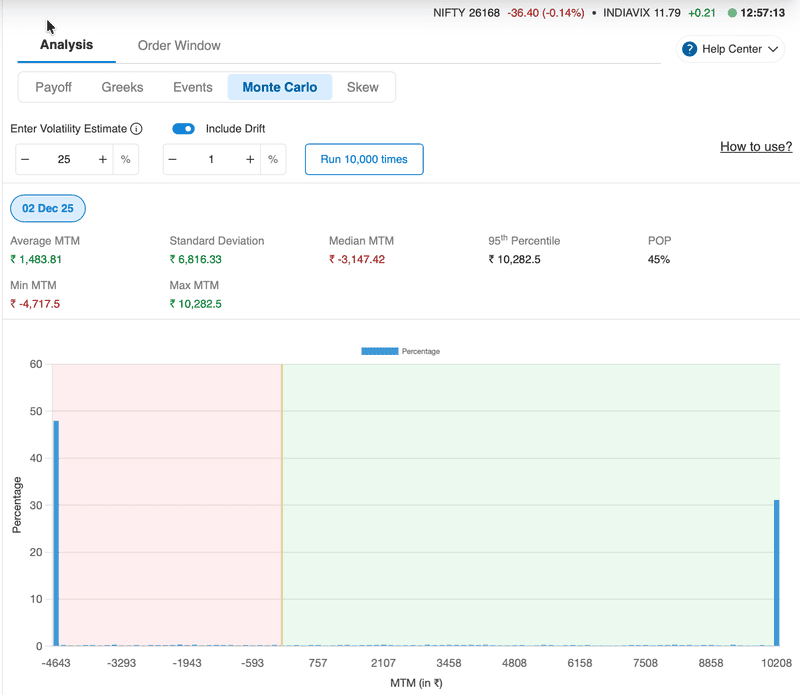Click the Help Center question mark icon
The width and height of the screenshot is (800, 695).
click(x=688, y=48)
